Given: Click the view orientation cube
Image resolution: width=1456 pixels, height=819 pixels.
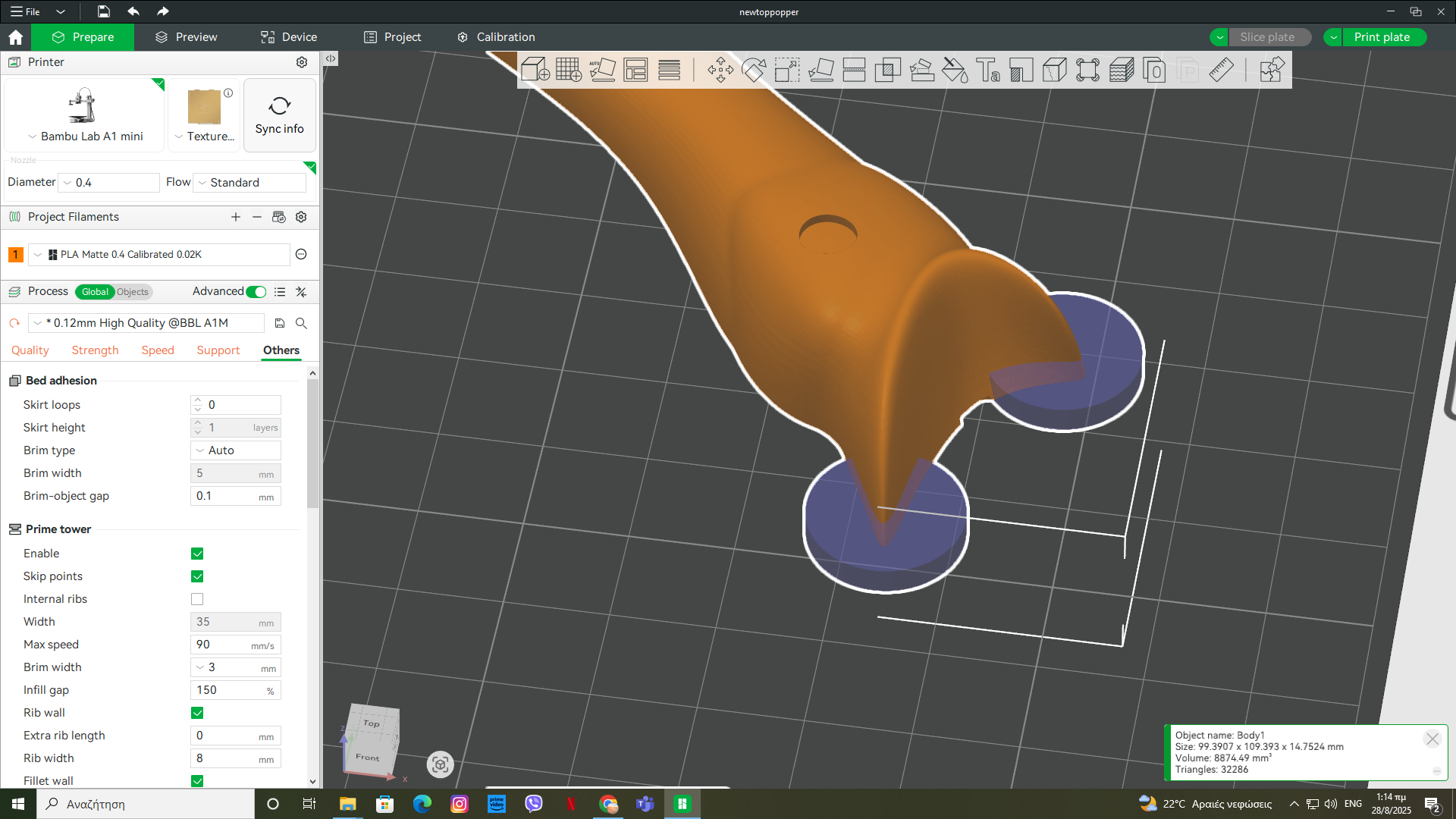Looking at the screenshot, I should tap(372, 740).
